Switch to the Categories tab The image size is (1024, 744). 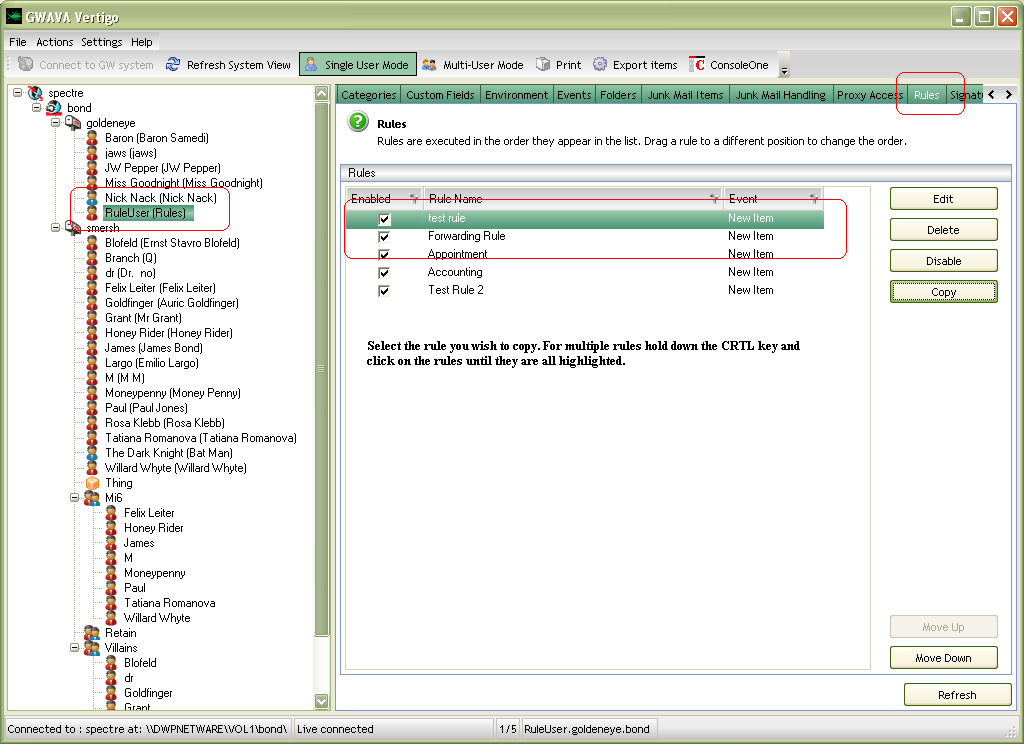[x=368, y=95]
